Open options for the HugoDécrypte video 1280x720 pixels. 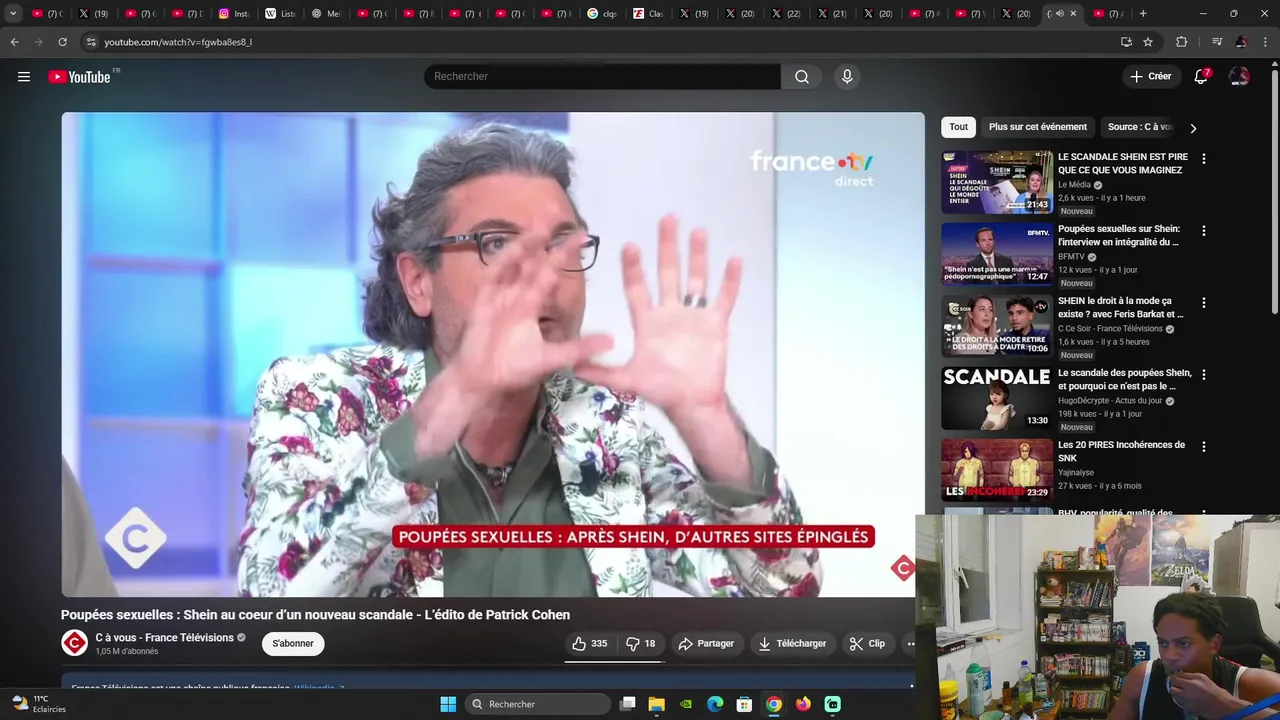[1203, 375]
